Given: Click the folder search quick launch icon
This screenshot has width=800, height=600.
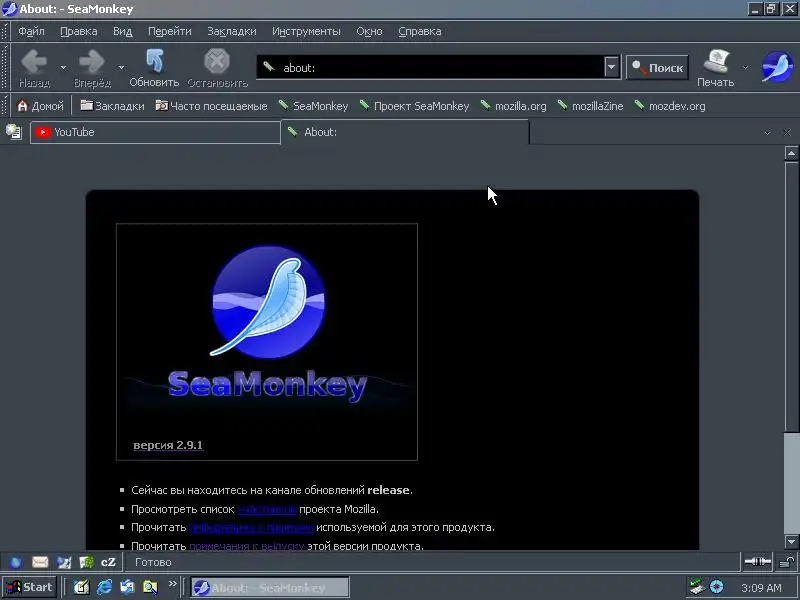Looking at the screenshot, I should [150, 587].
